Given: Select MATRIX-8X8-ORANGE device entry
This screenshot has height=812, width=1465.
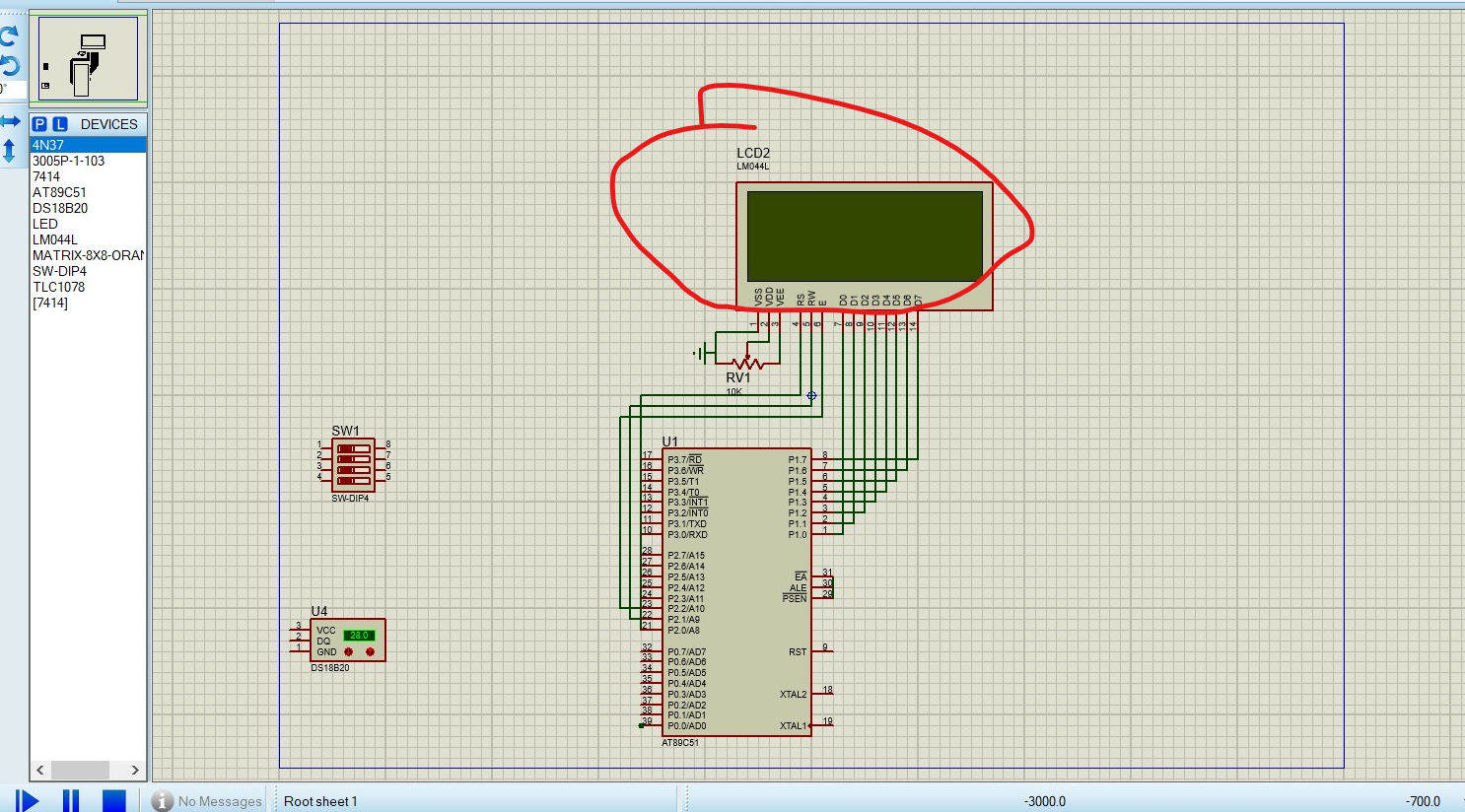Looking at the screenshot, I should click(x=88, y=255).
